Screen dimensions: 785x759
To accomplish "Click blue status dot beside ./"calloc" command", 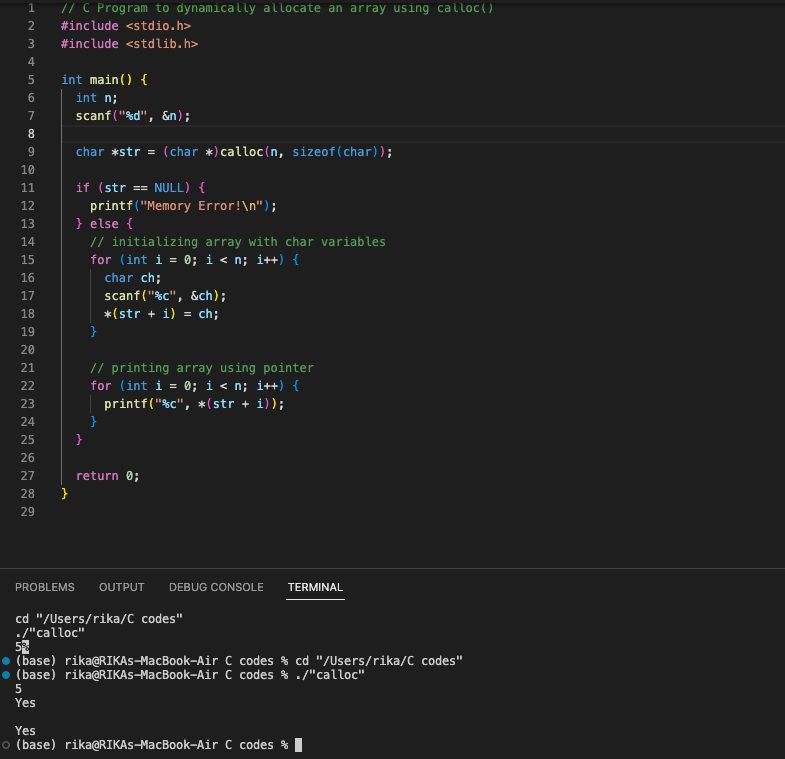I will 6,675.
